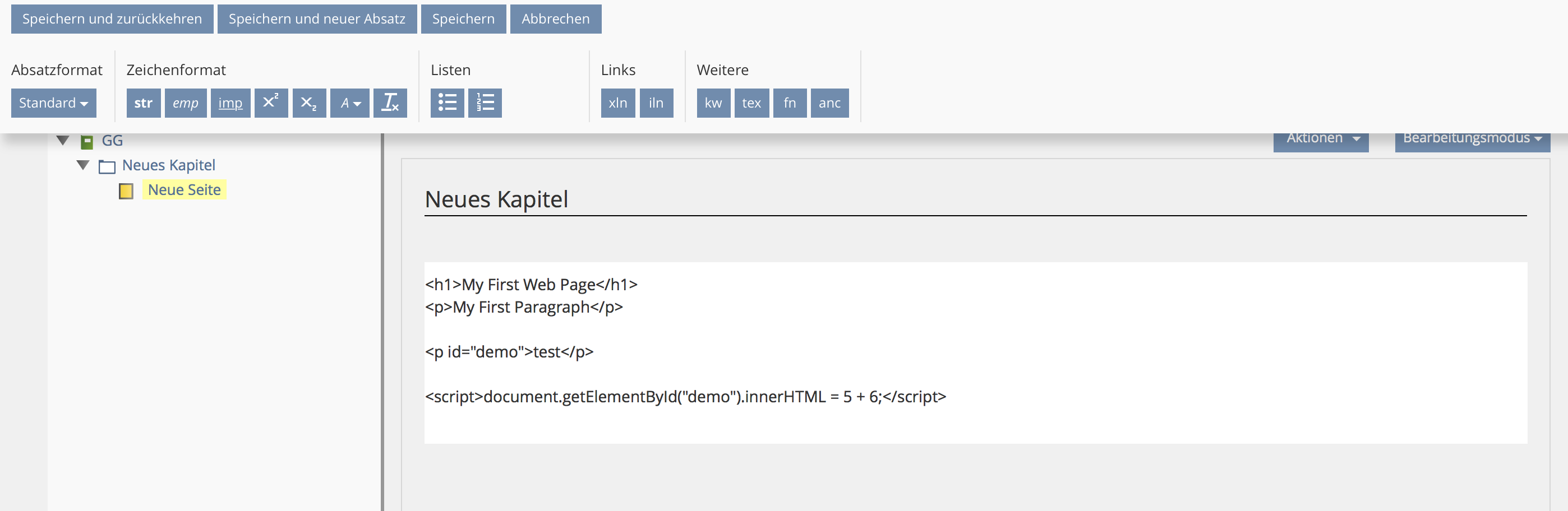
Task: Click Speichern und zurückkehren button
Action: [x=112, y=19]
